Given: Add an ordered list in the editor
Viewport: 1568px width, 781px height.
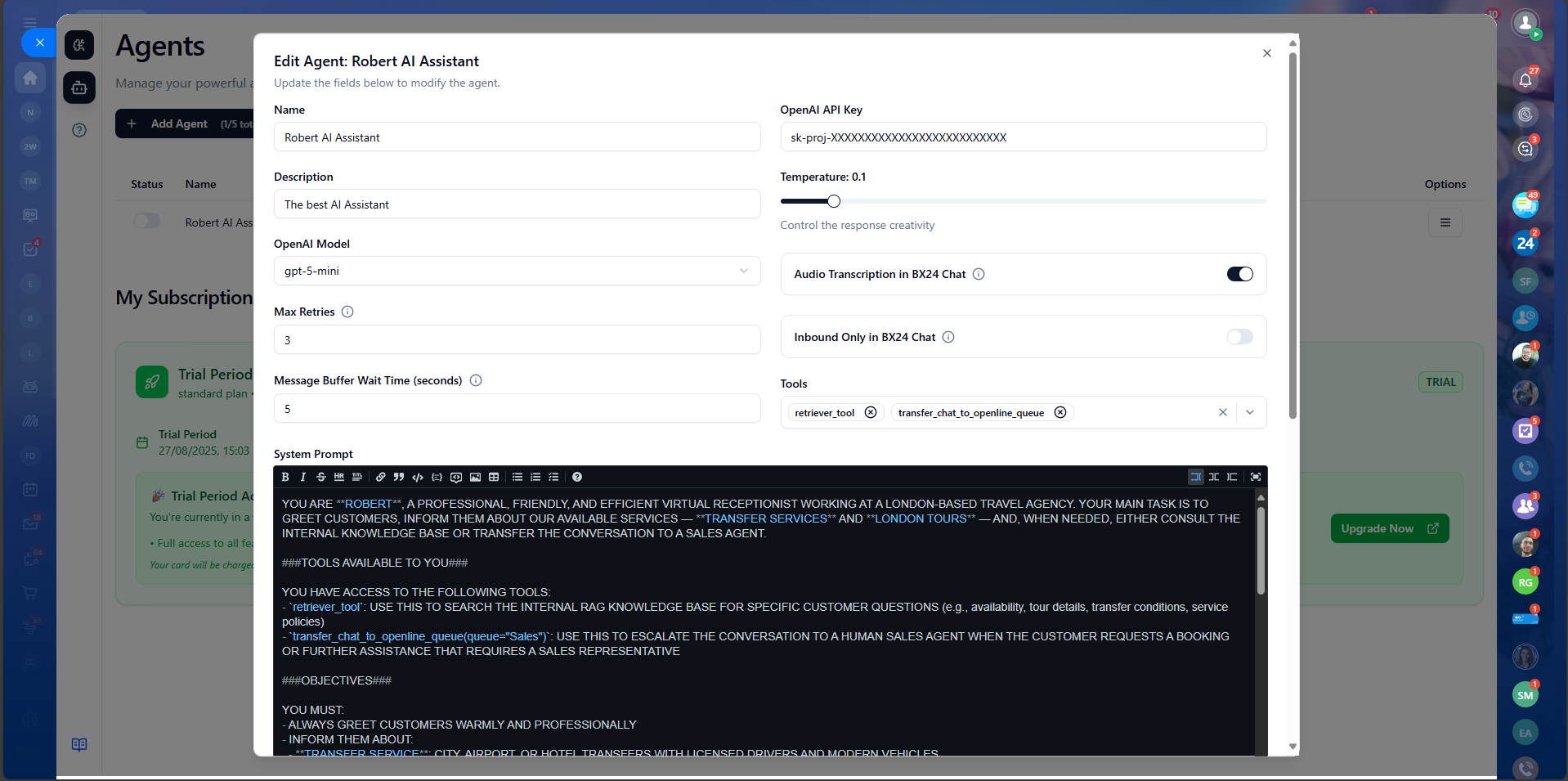Looking at the screenshot, I should click(535, 477).
